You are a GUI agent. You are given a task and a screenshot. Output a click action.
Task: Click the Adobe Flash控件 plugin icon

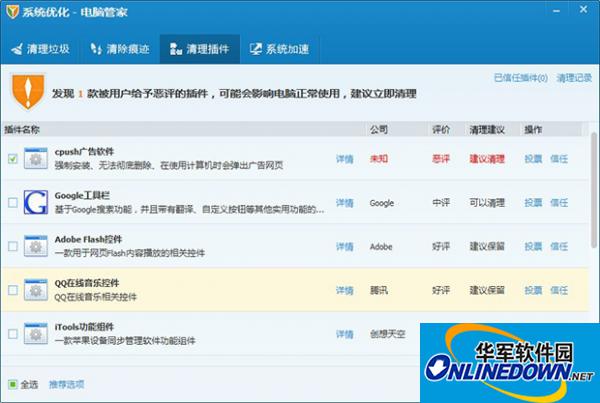point(36,246)
